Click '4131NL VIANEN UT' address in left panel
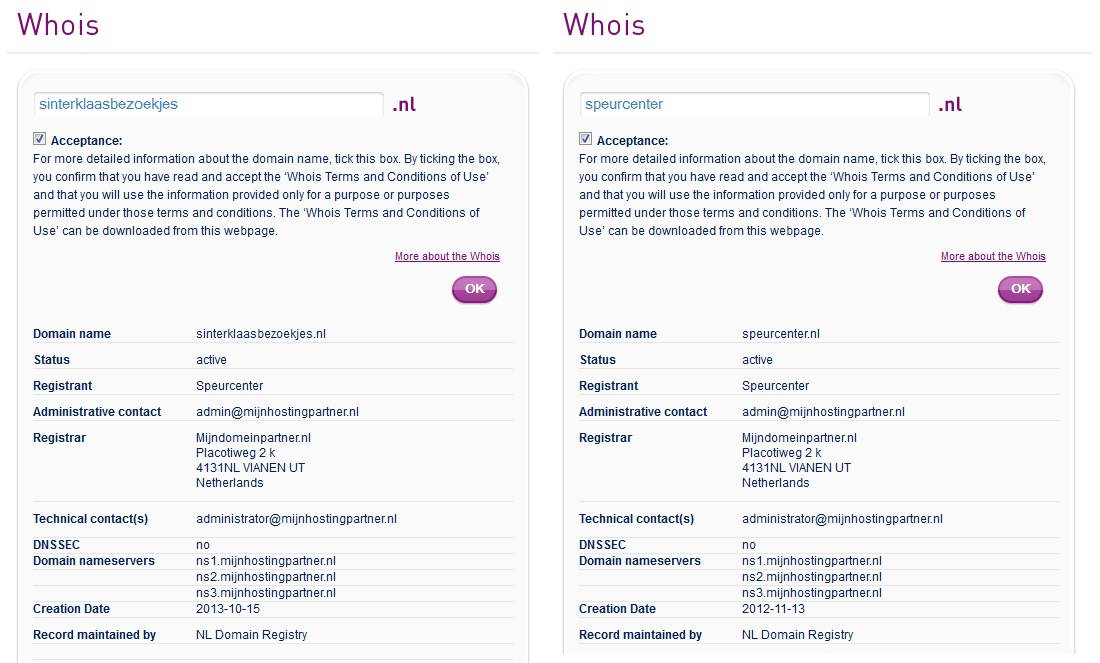The image size is (1100, 663). click(x=250, y=468)
